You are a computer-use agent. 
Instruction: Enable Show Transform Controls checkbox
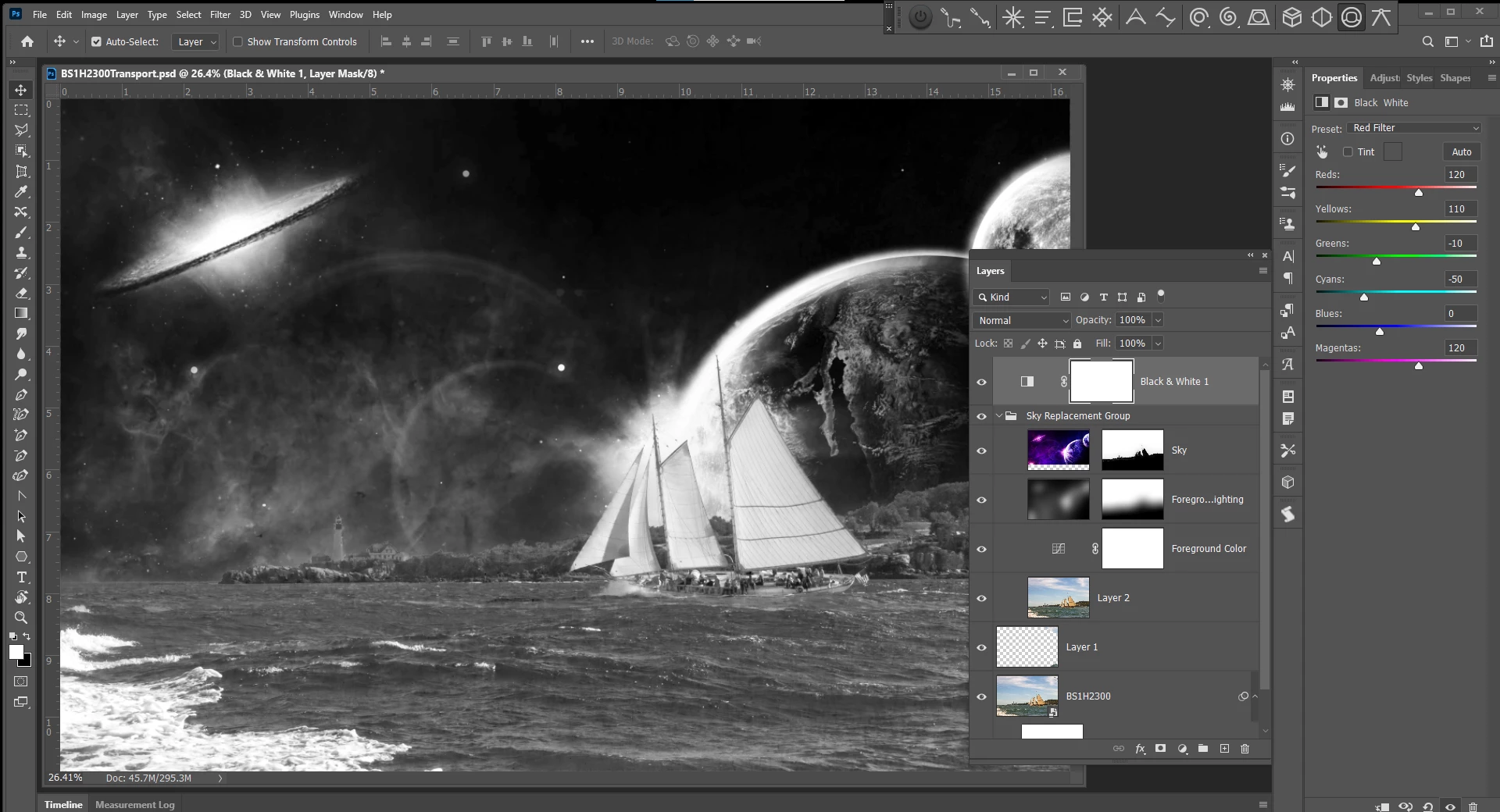238,41
